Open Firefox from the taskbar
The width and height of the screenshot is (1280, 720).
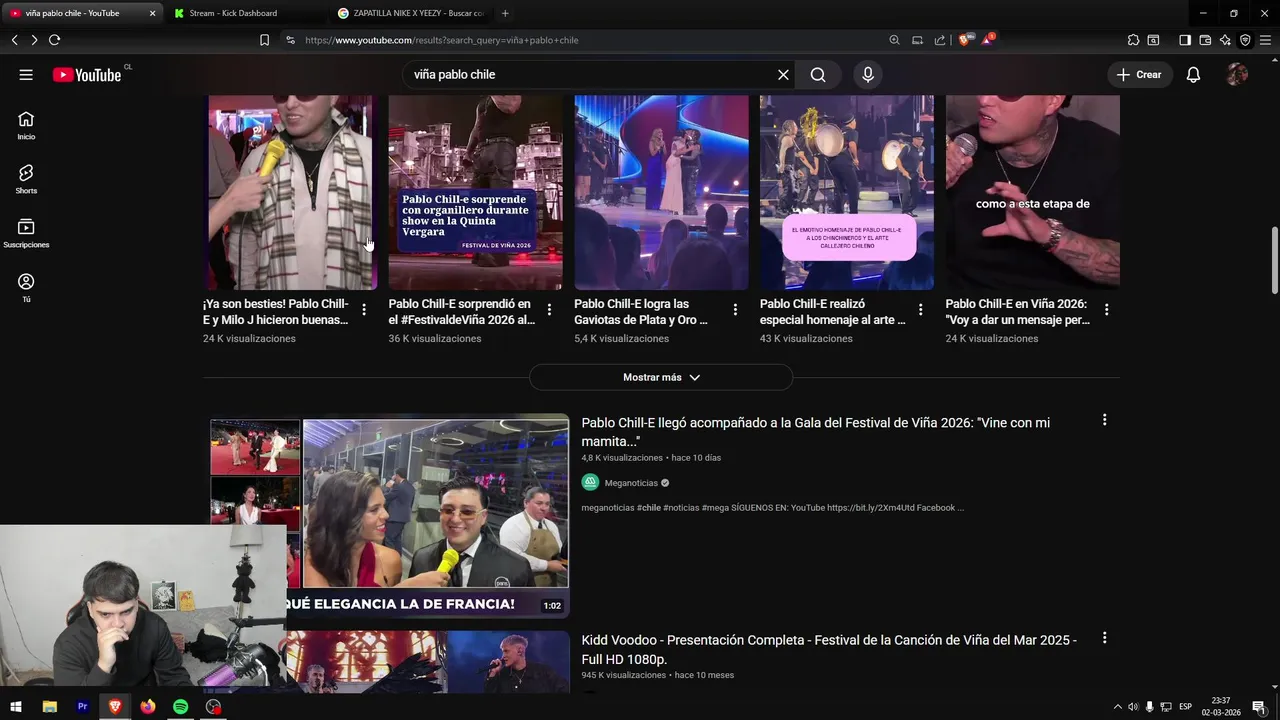(148, 707)
